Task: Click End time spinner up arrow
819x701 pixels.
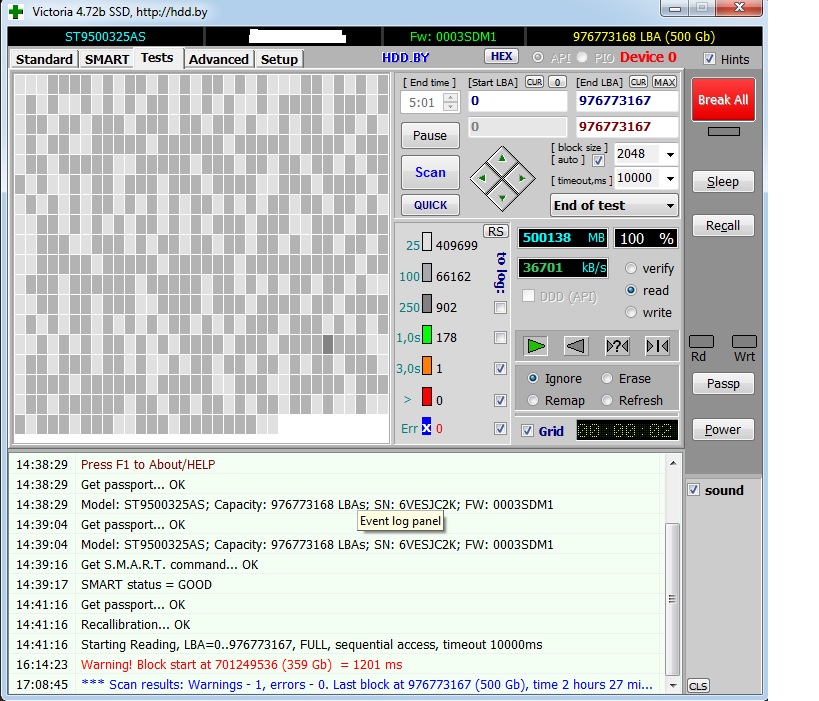Action: click(x=450, y=97)
